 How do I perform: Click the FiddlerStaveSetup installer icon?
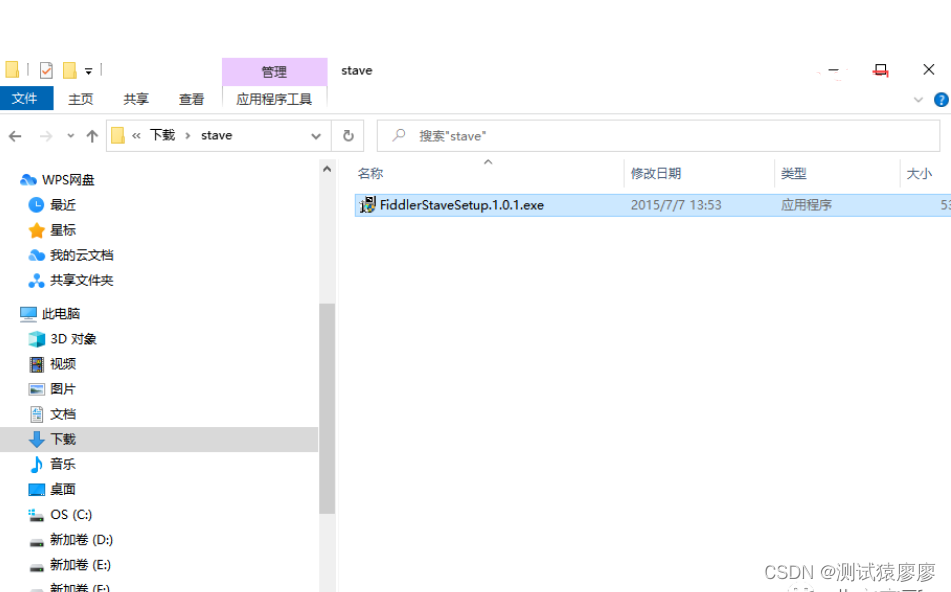pyautogui.click(x=368, y=205)
